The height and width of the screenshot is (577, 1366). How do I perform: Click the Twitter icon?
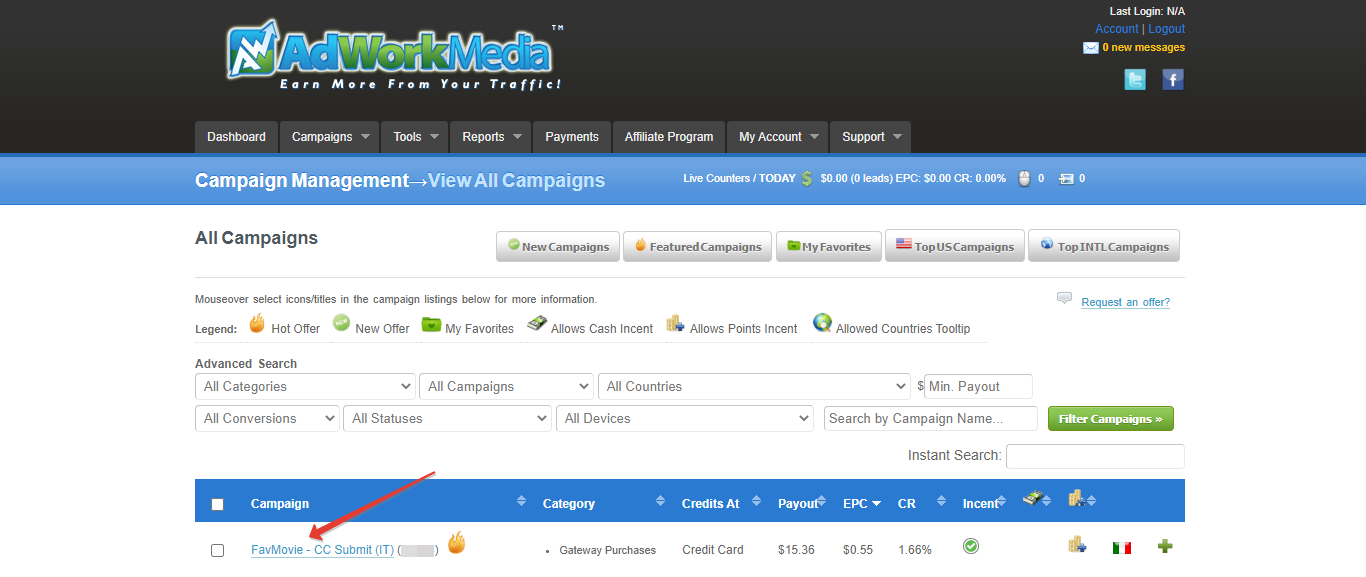click(1135, 78)
